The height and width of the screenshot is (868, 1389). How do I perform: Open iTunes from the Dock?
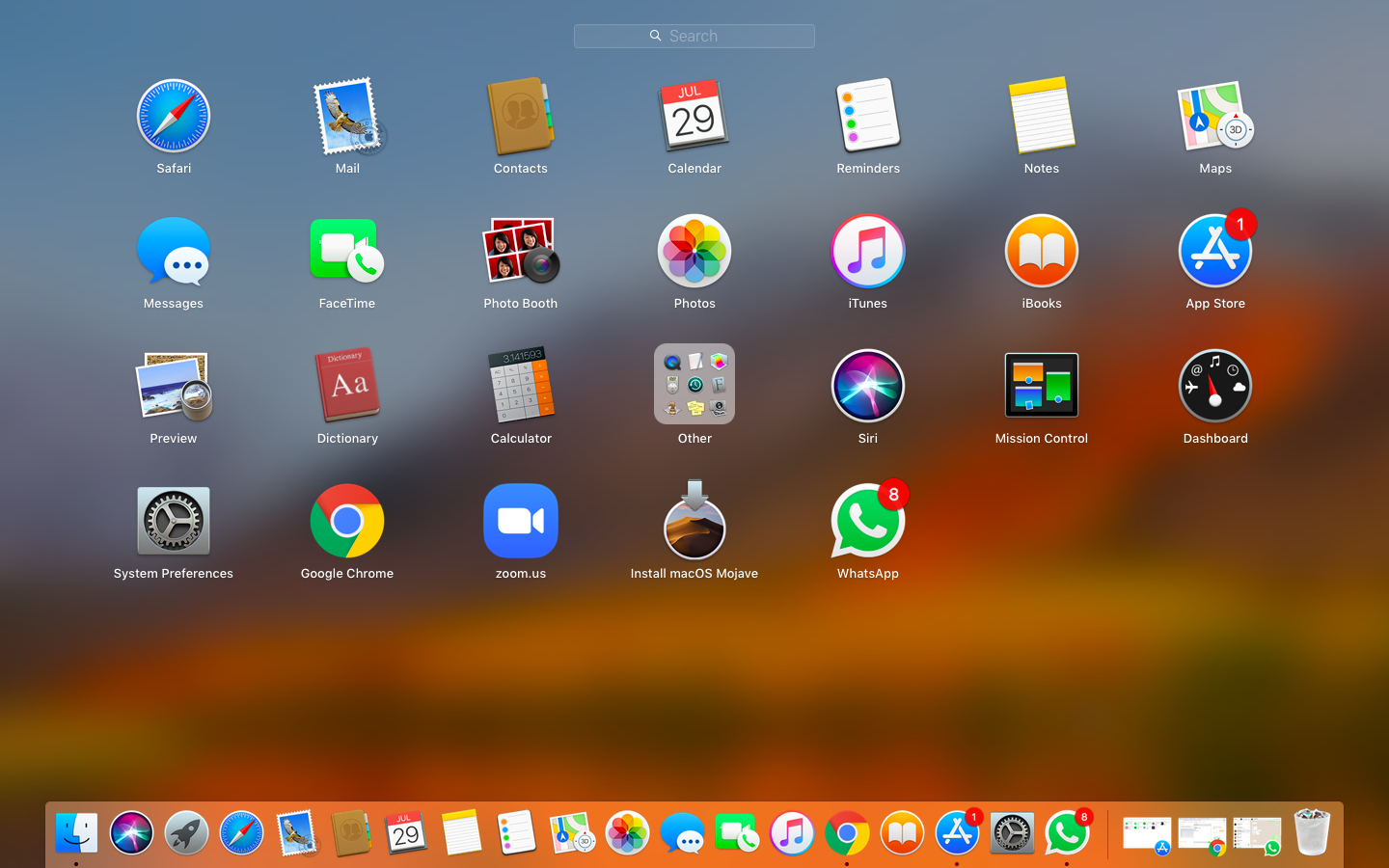click(792, 832)
